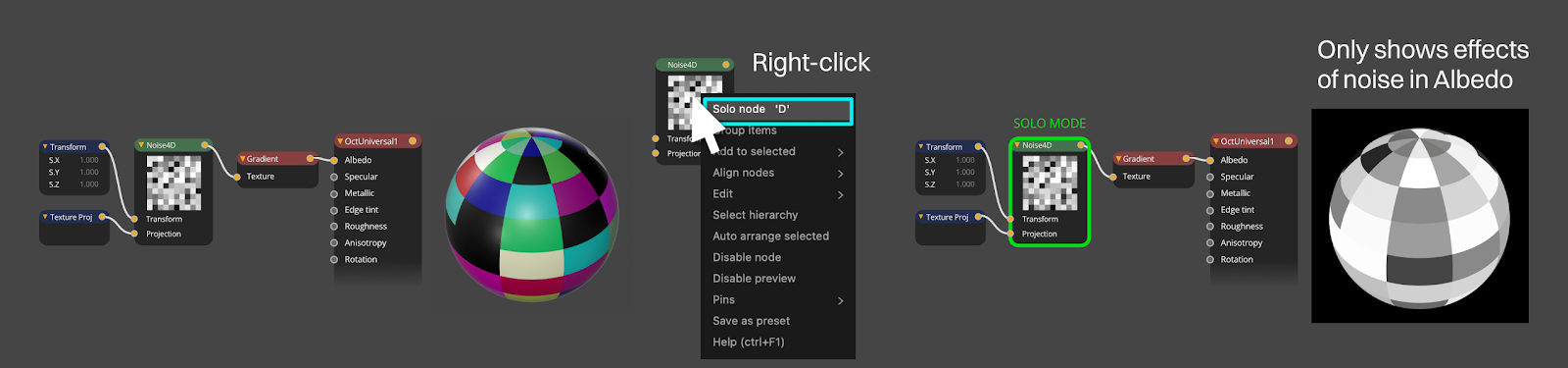Click Roughness input pin in solo mode graph
1568x368 pixels.
point(1210,227)
